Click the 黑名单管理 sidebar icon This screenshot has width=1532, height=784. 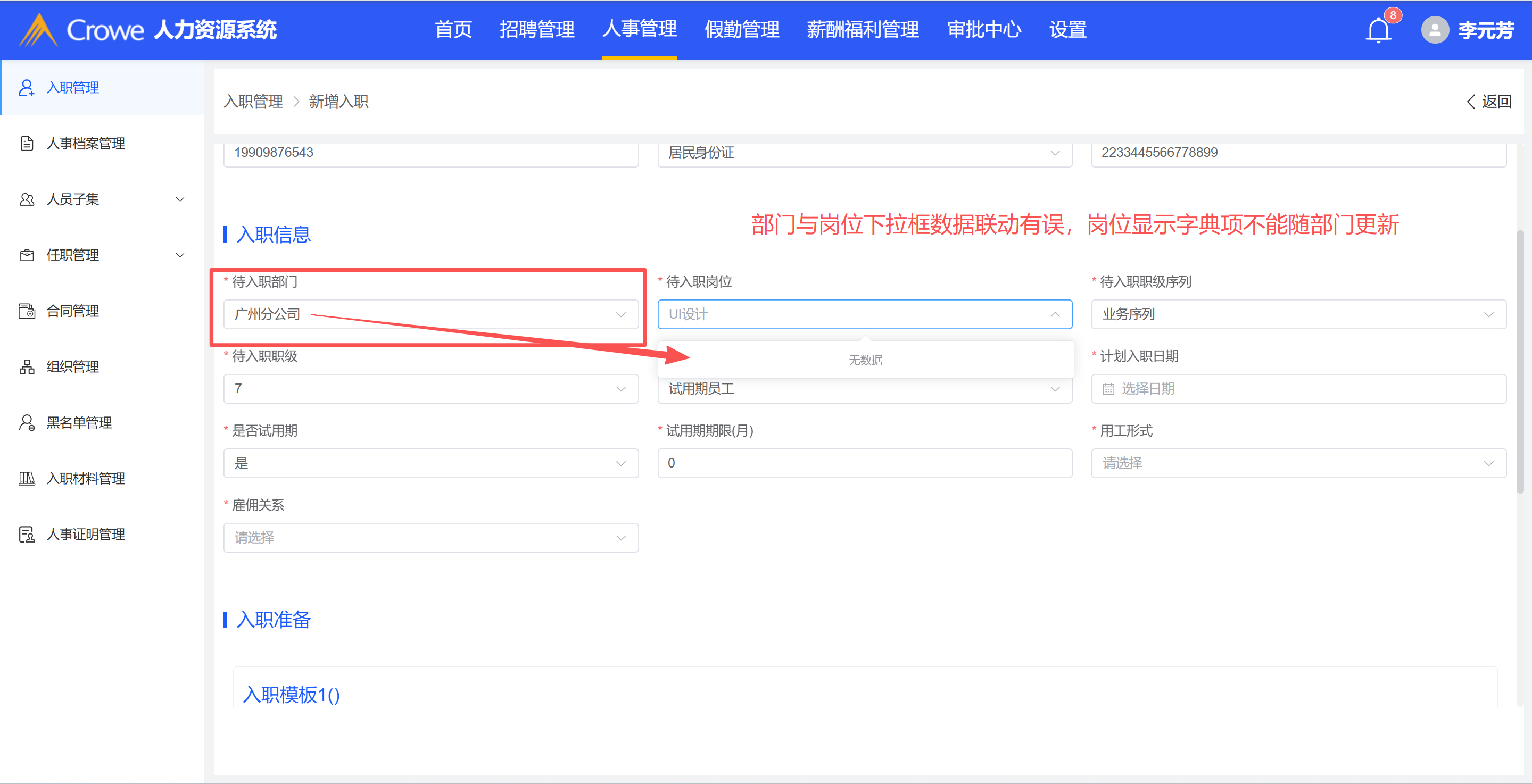point(26,423)
